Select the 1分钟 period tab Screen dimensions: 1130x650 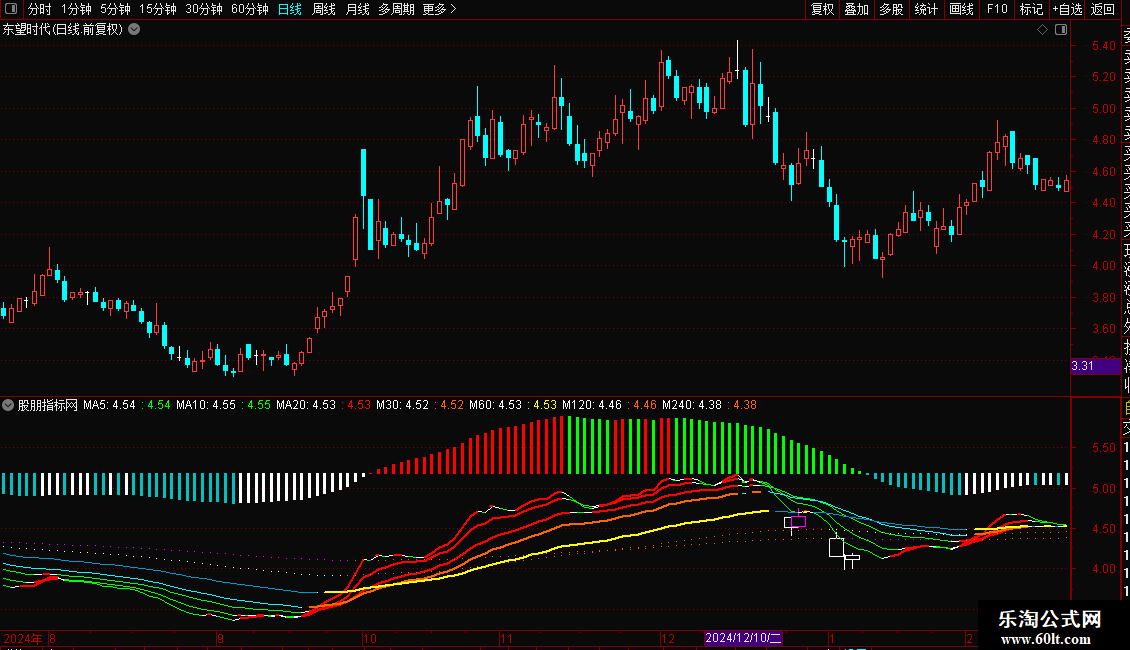(76, 9)
